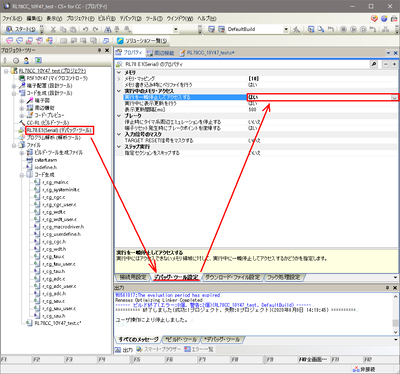This screenshot has height=374, width=400.
Task: Open the DefaultBuild configuration dropdown
Action: pyautogui.click(x=286, y=30)
